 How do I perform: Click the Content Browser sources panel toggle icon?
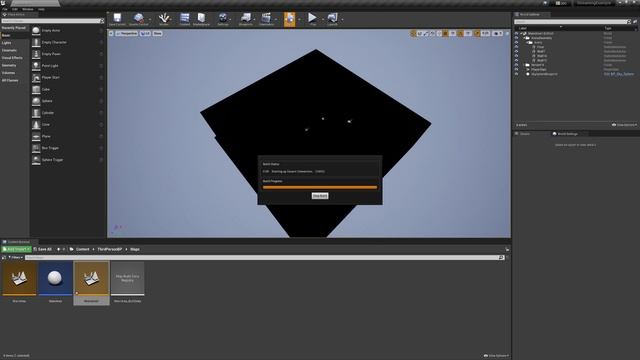click(x=4, y=258)
